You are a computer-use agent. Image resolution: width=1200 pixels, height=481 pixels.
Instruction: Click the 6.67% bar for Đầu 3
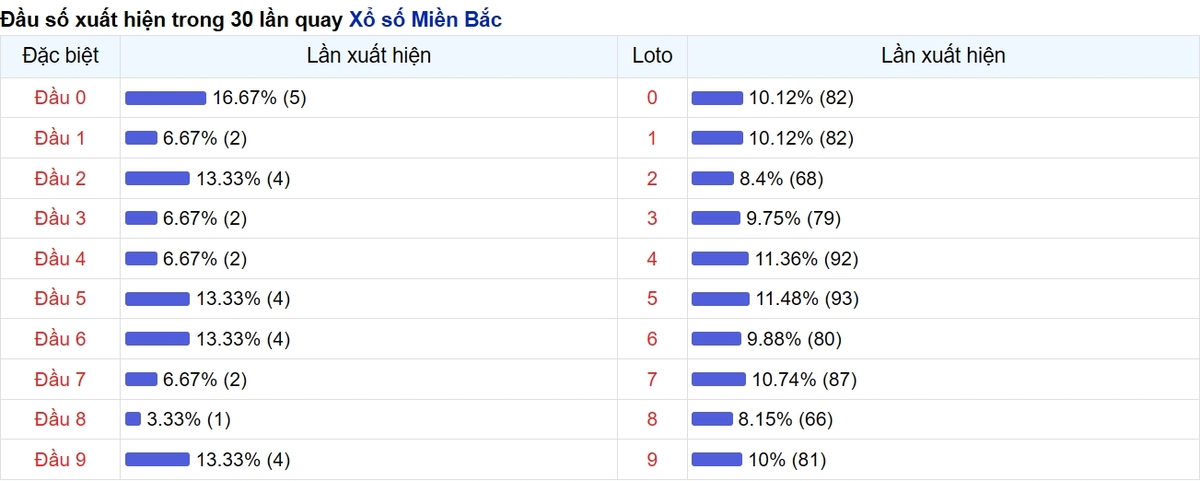(141, 218)
